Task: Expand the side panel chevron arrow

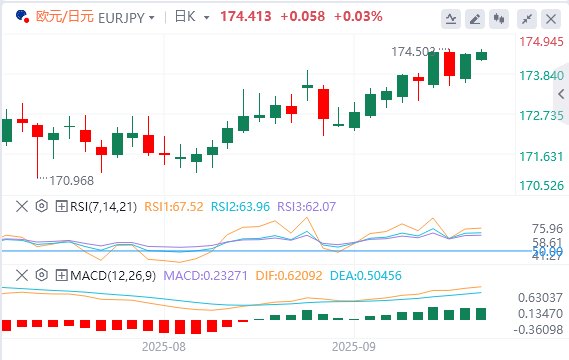Action: pyautogui.click(x=561, y=94)
